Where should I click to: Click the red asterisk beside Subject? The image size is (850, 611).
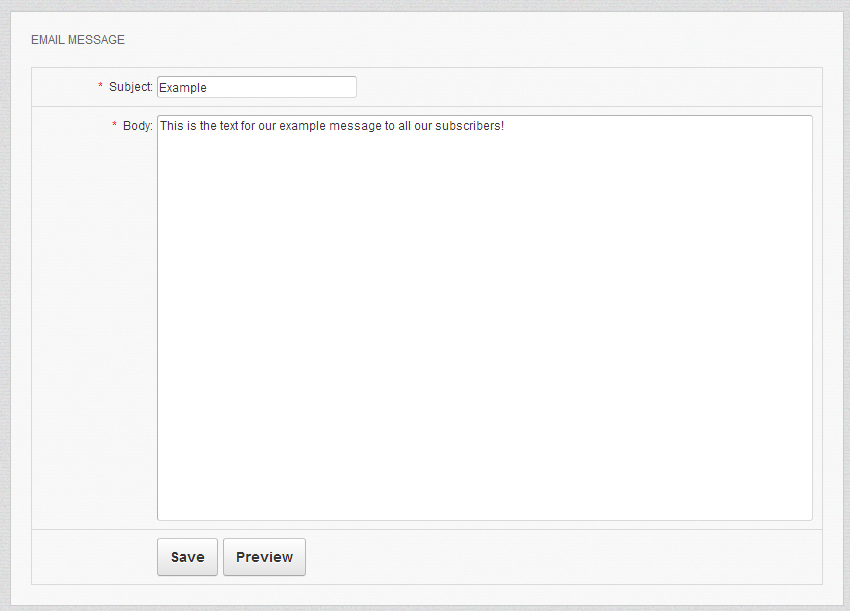(100, 87)
